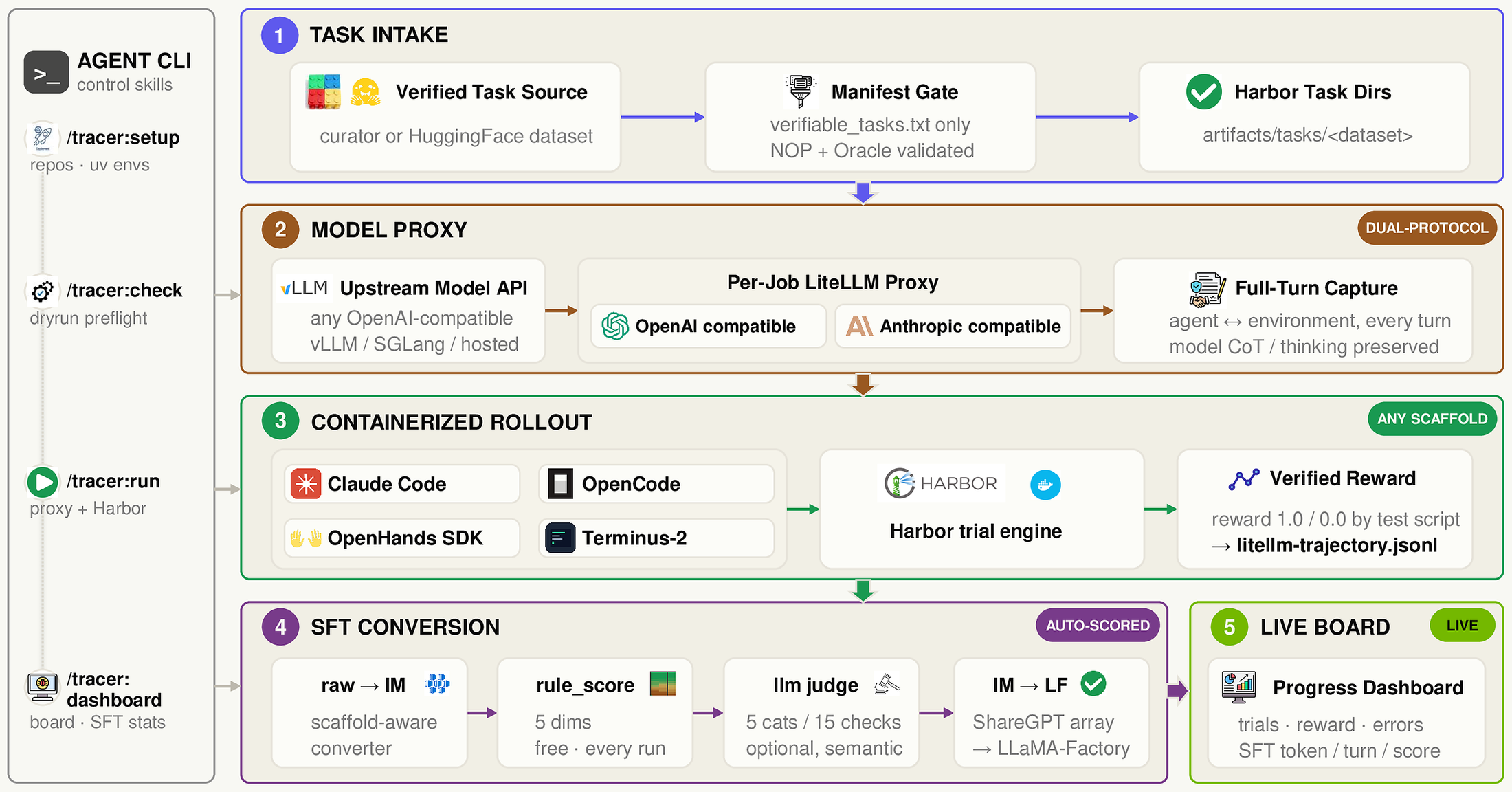Click the Progress Dashboard chart icon
The width and height of the screenshot is (1512, 792).
1239,687
